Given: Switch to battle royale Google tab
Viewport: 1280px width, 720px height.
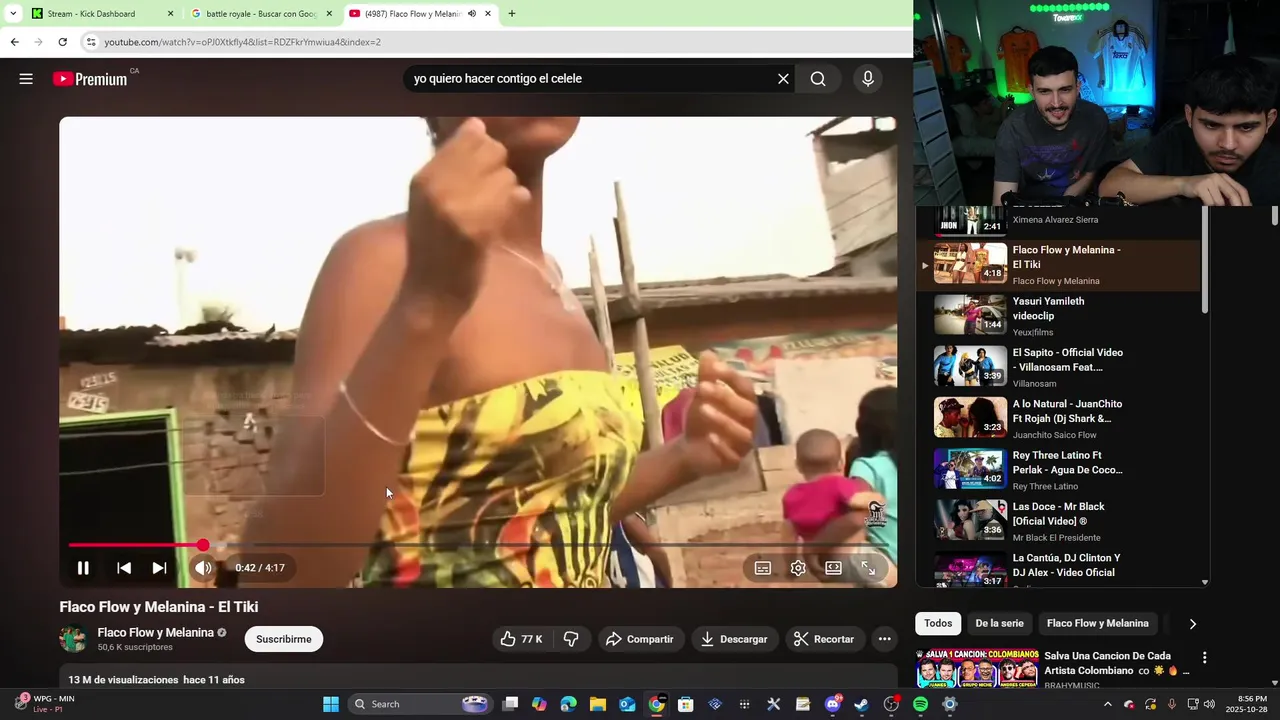Looking at the screenshot, I should (260, 14).
